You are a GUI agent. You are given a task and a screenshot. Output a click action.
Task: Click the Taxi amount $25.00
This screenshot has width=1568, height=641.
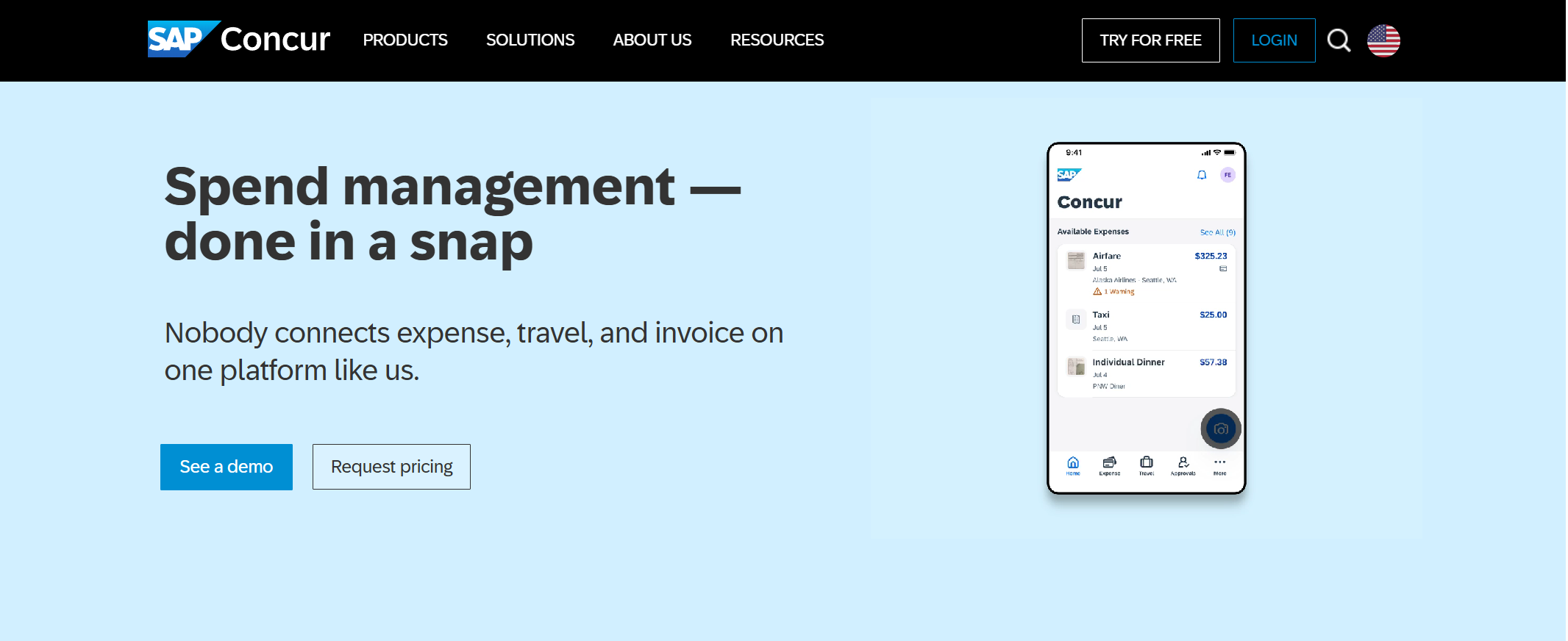pyautogui.click(x=1214, y=315)
